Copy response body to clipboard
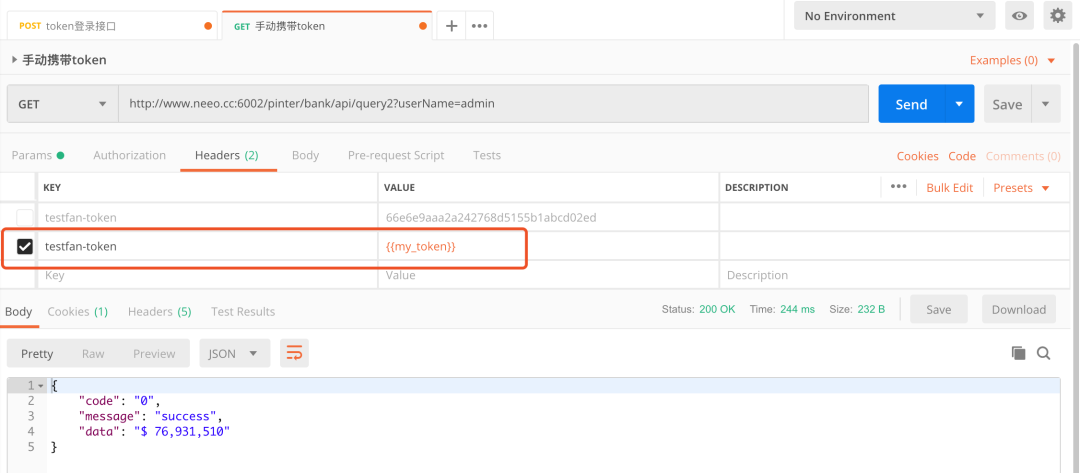1080x473 pixels. [1018, 353]
